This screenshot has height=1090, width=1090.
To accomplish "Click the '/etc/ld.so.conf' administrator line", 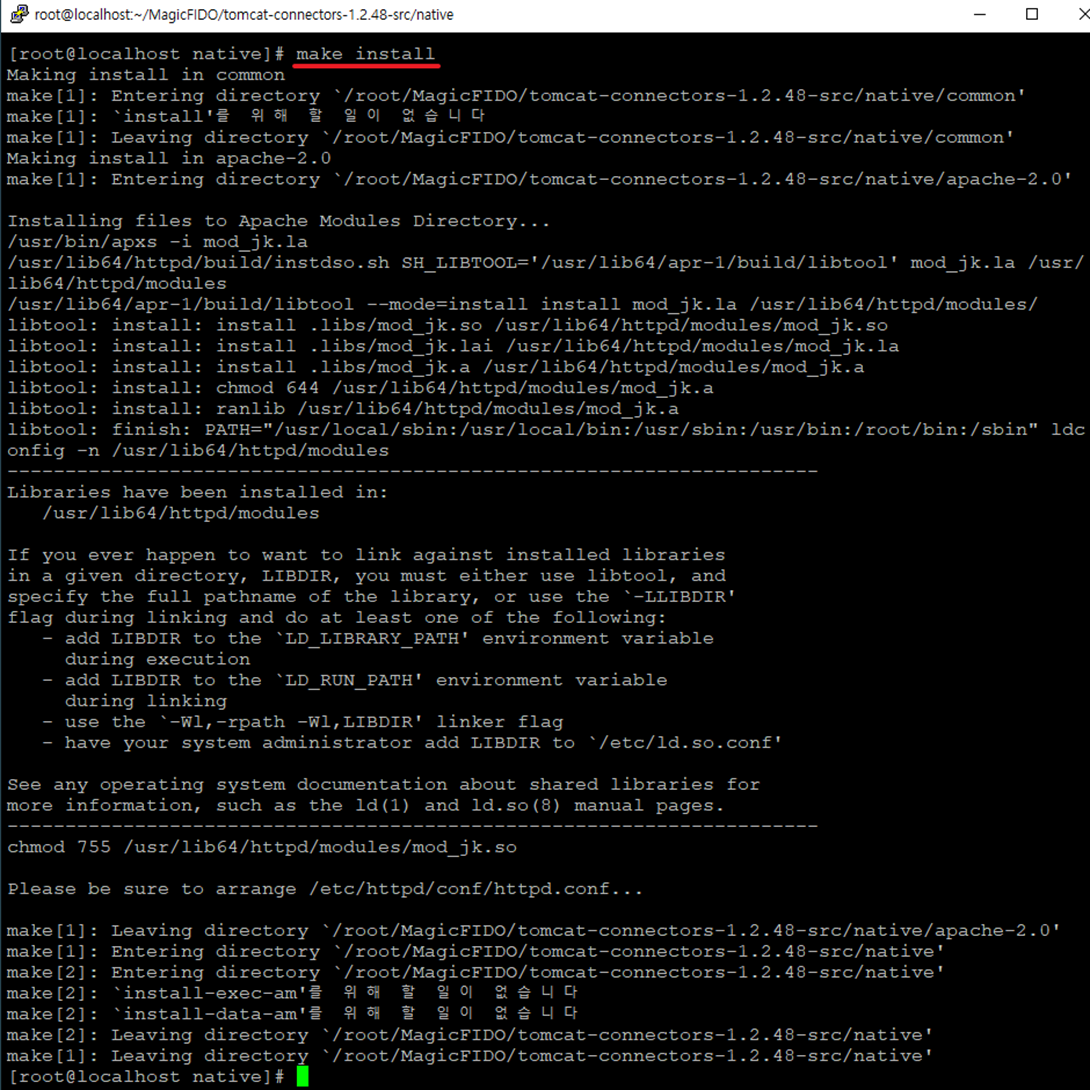I will 412,742.
